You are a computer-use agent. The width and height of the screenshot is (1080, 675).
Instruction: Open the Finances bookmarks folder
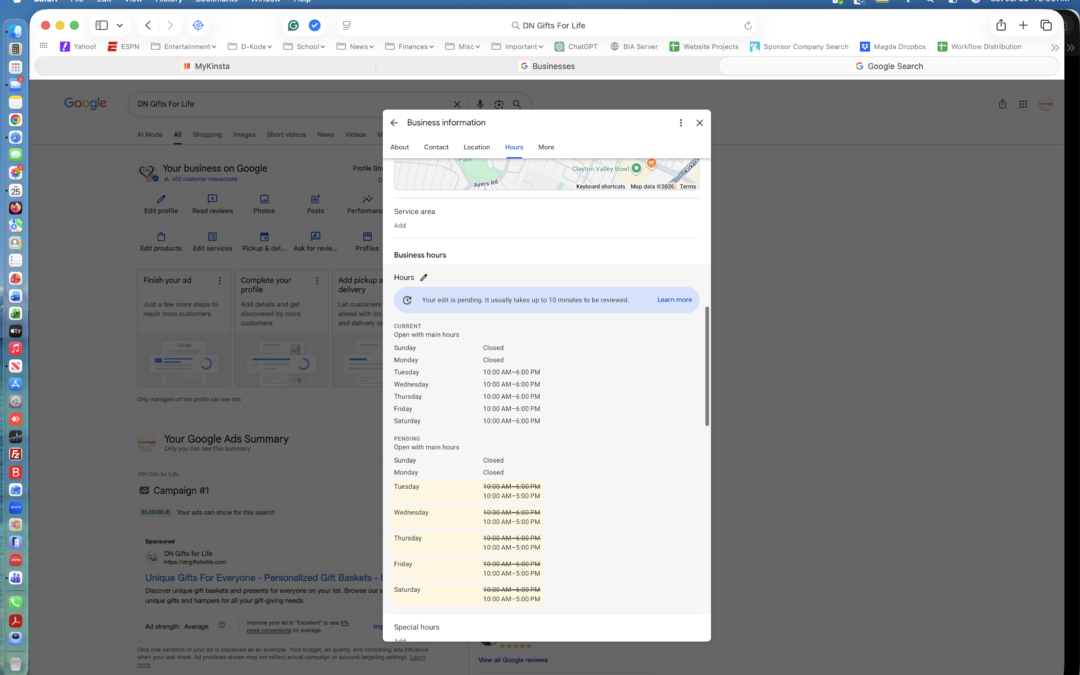(x=410, y=47)
